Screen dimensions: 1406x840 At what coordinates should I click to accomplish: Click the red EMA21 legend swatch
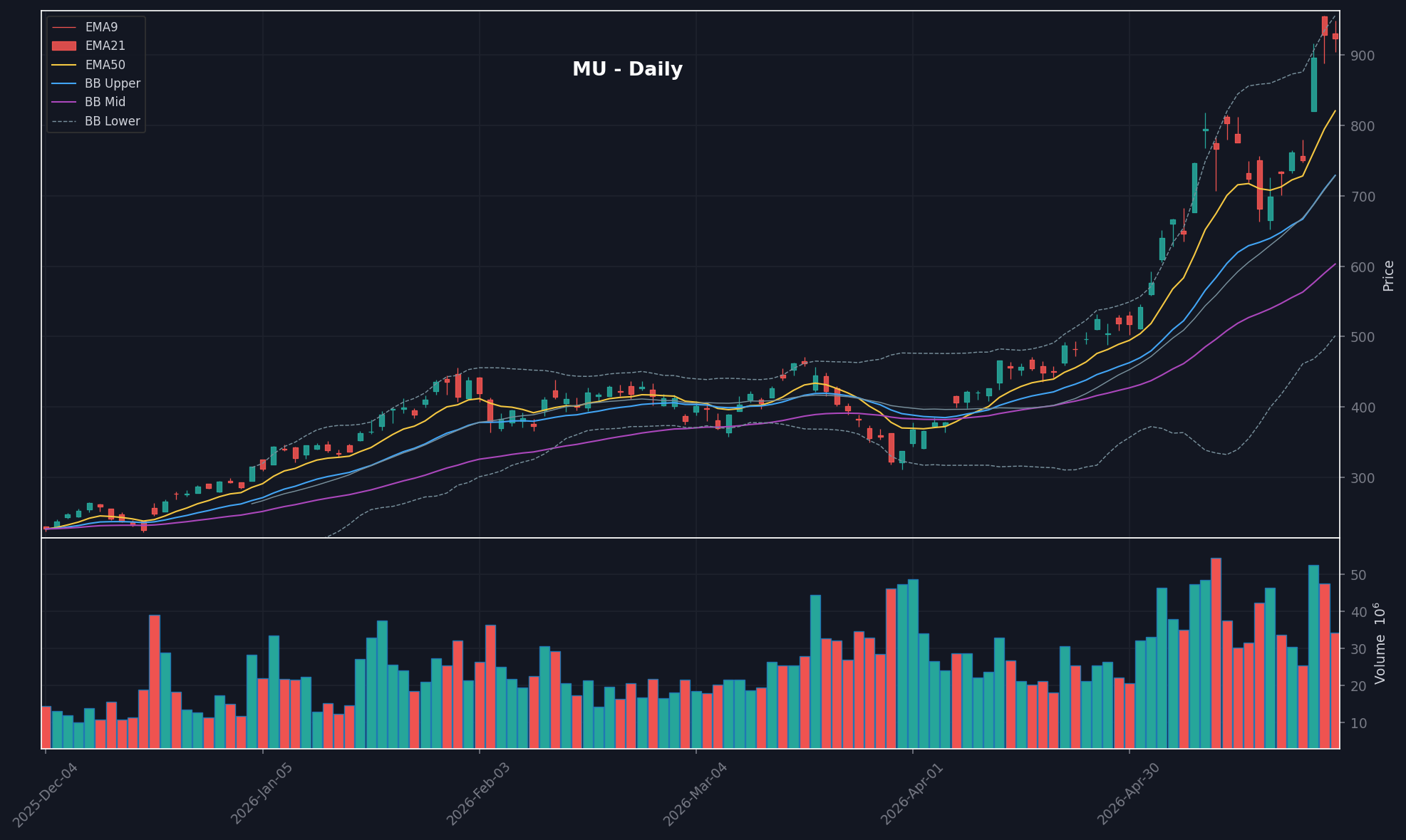pos(64,46)
